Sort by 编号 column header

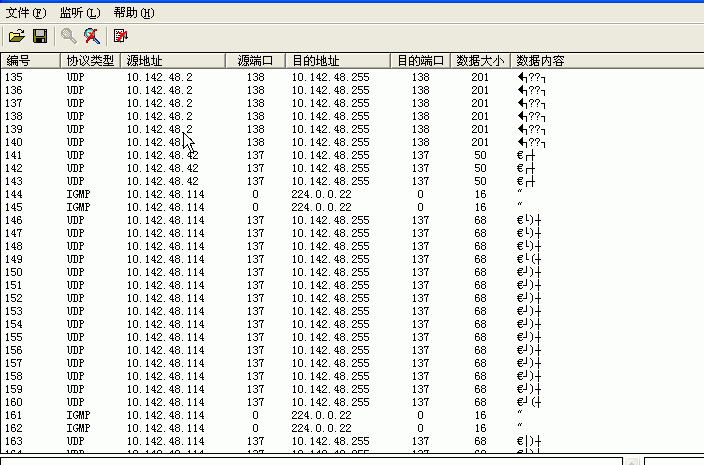point(30,61)
